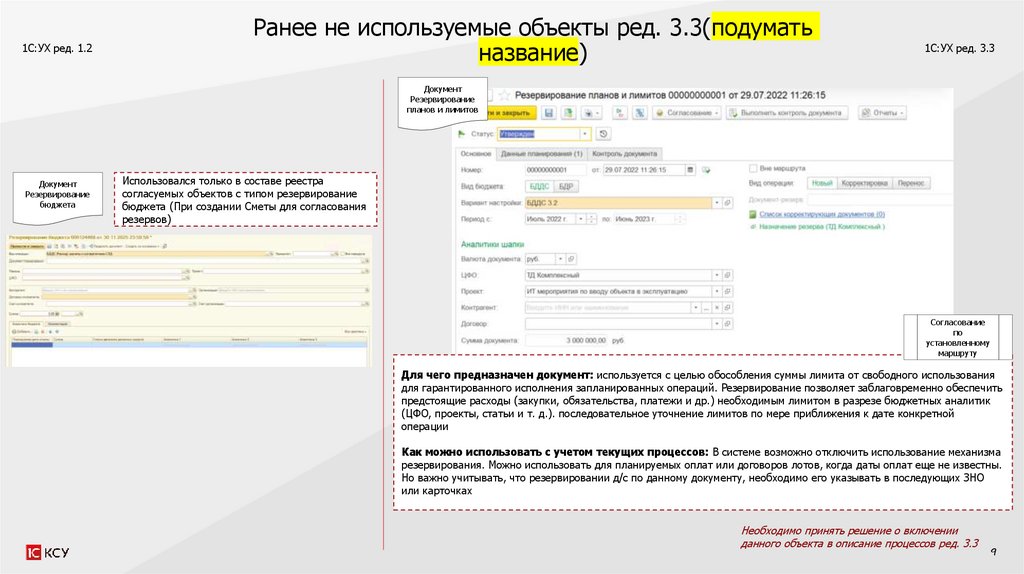Viewport: 1024px width, 574px height.
Task: Select БДР budget type toggle
Action: point(566,186)
